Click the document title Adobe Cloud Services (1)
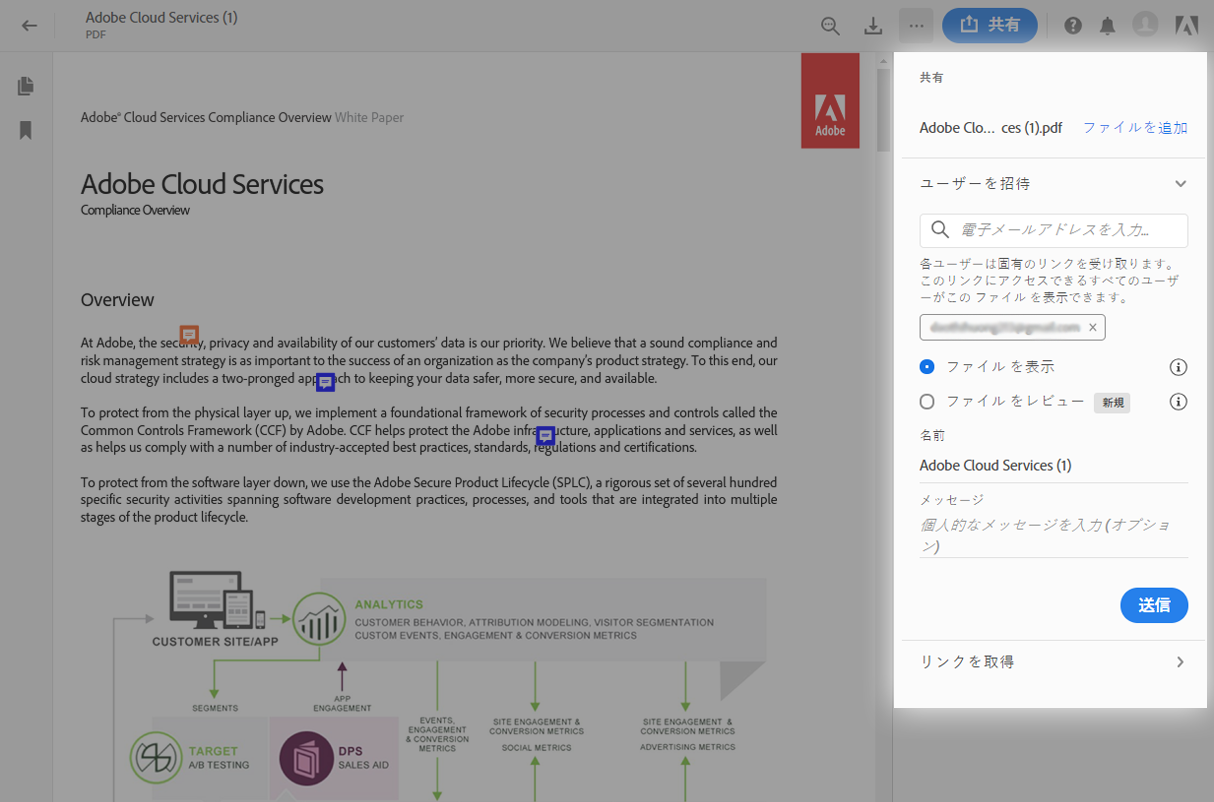Image resolution: width=1214 pixels, height=802 pixels. point(162,17)
